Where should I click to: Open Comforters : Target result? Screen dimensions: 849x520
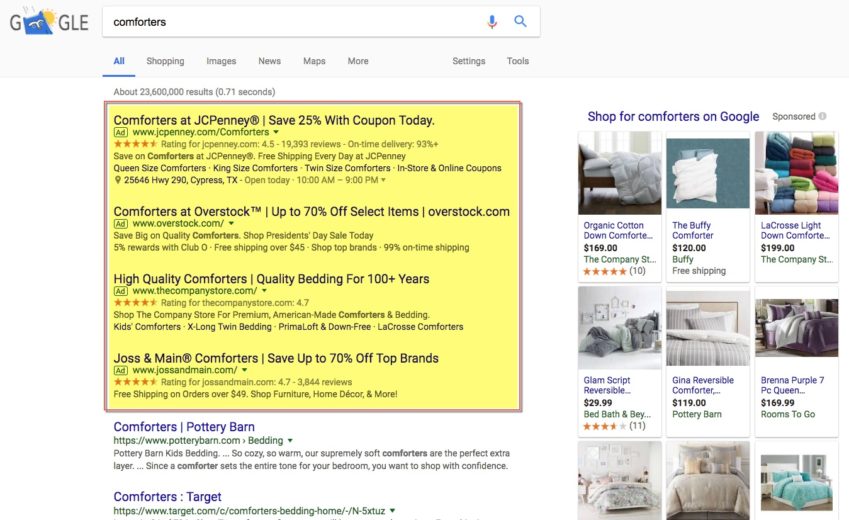[167, 497]
